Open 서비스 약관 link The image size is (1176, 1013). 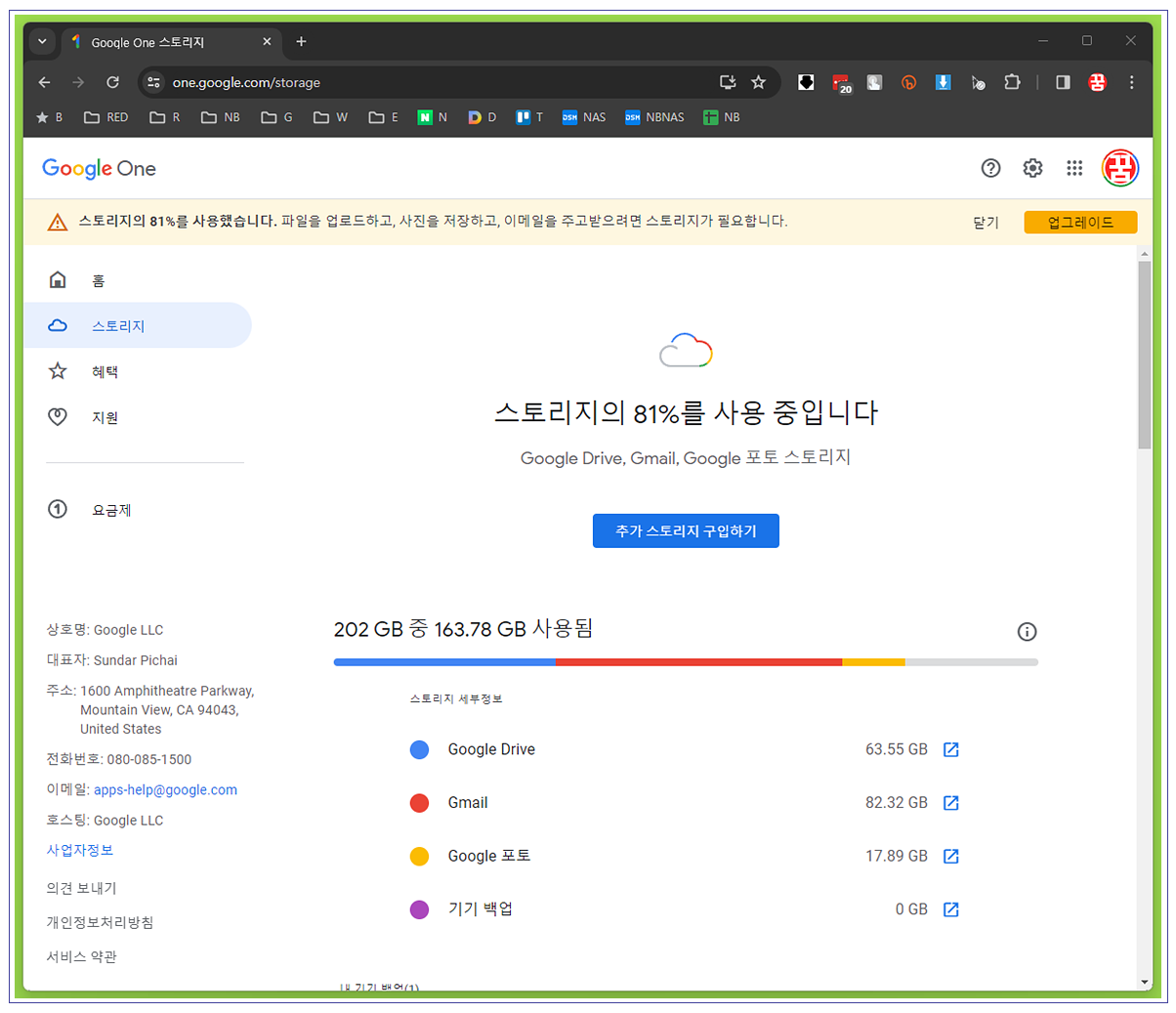click(x=81, y=956)
